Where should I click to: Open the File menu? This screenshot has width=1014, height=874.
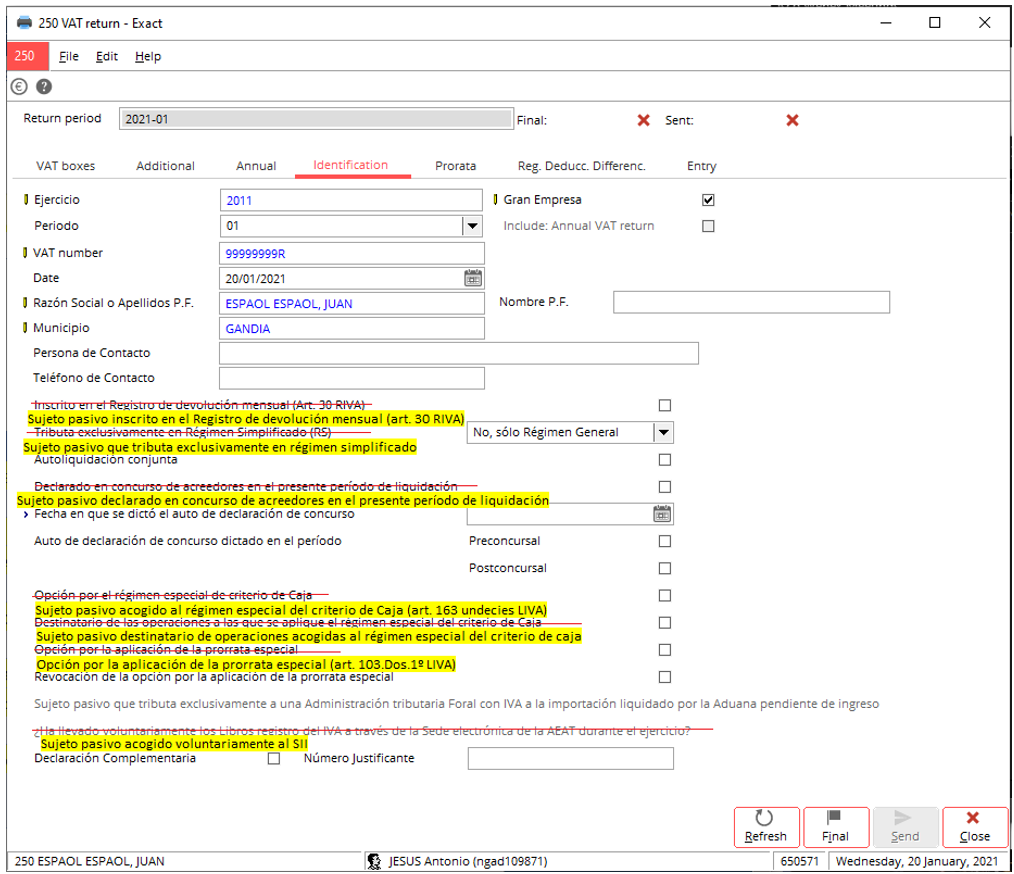click(69, 56)
